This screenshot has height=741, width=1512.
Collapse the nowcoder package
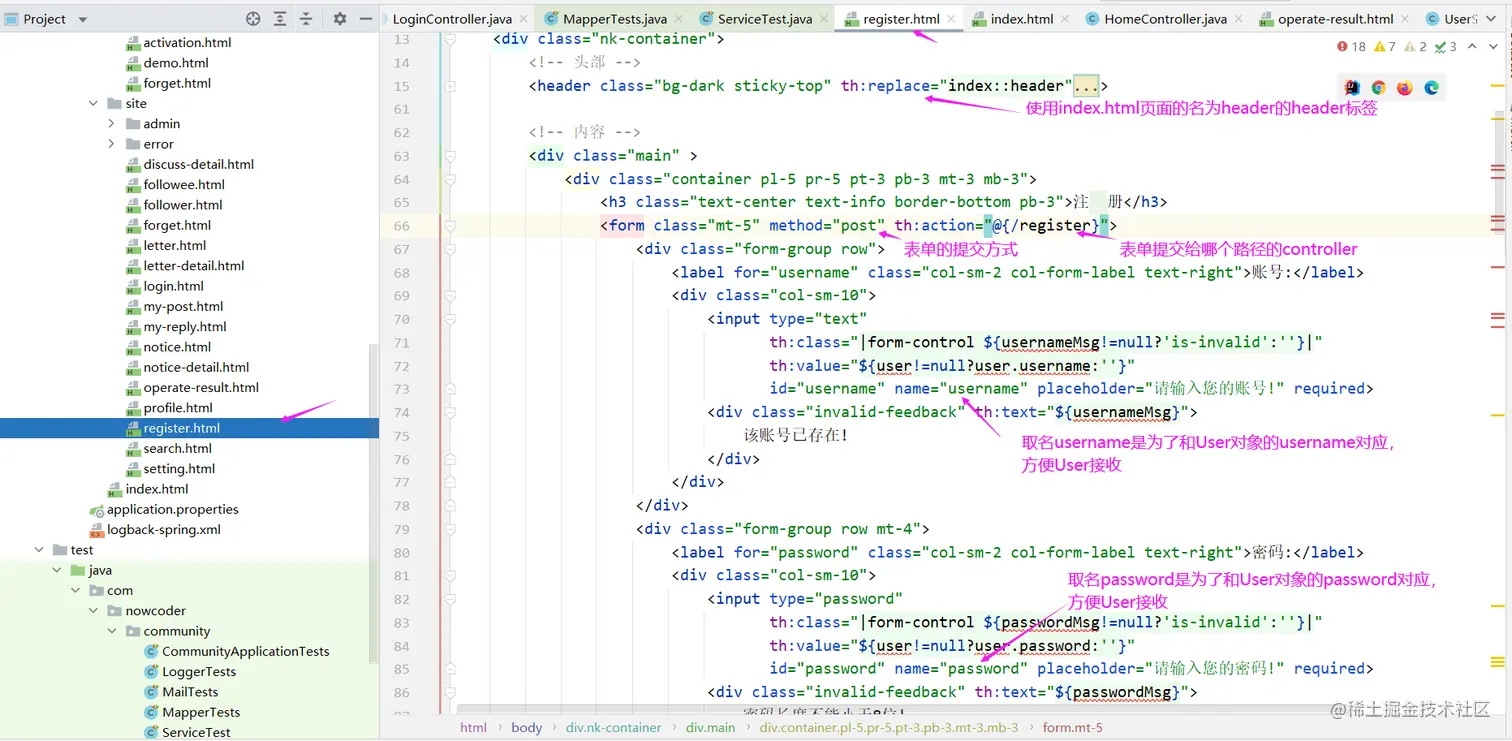click(x=93, y=611)
